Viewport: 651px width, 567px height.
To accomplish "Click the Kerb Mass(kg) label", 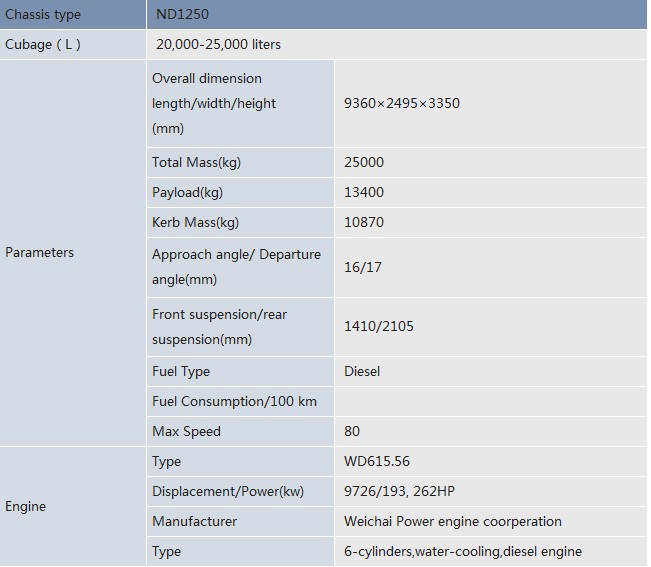I will (x=196, y=222).
